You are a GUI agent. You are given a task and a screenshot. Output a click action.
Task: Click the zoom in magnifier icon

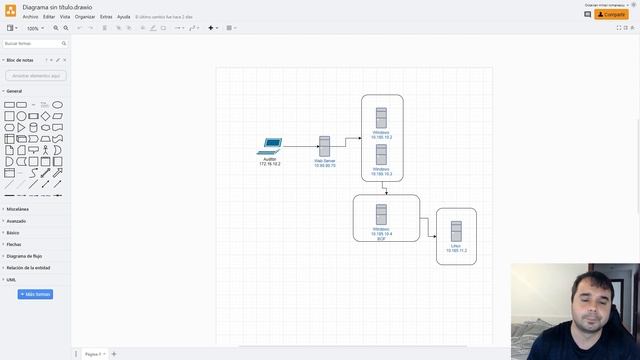click(x=56, y=28)
